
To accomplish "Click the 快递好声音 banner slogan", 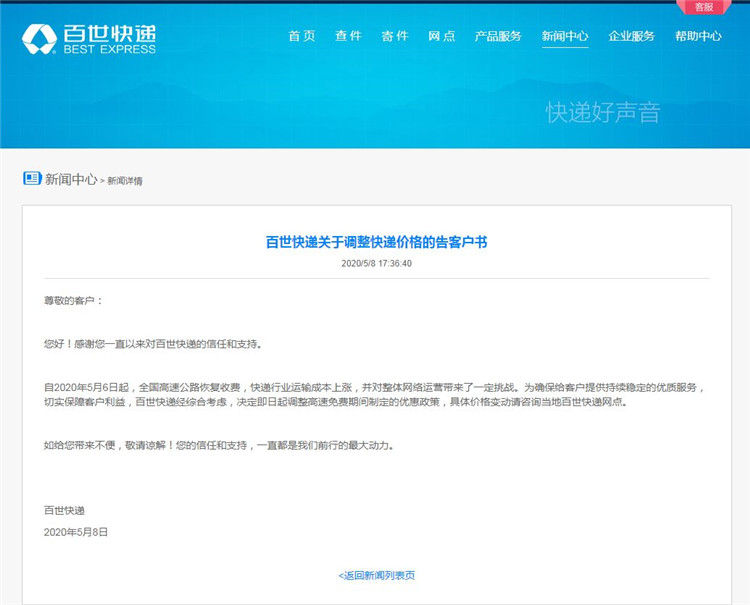I will pos(603,113).
